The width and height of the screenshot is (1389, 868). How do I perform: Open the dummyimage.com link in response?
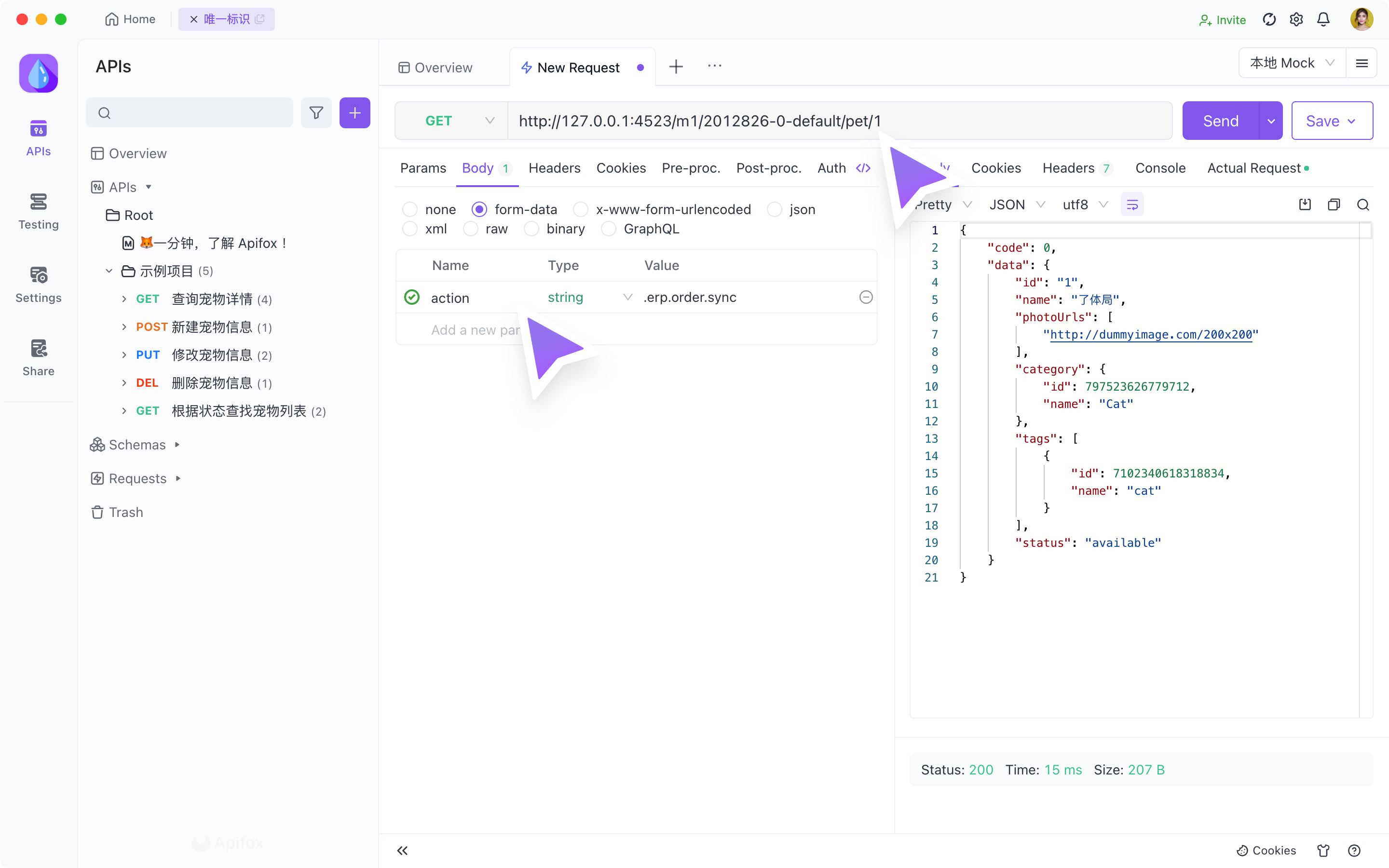pyautogui.click(x=1150, y=335)
